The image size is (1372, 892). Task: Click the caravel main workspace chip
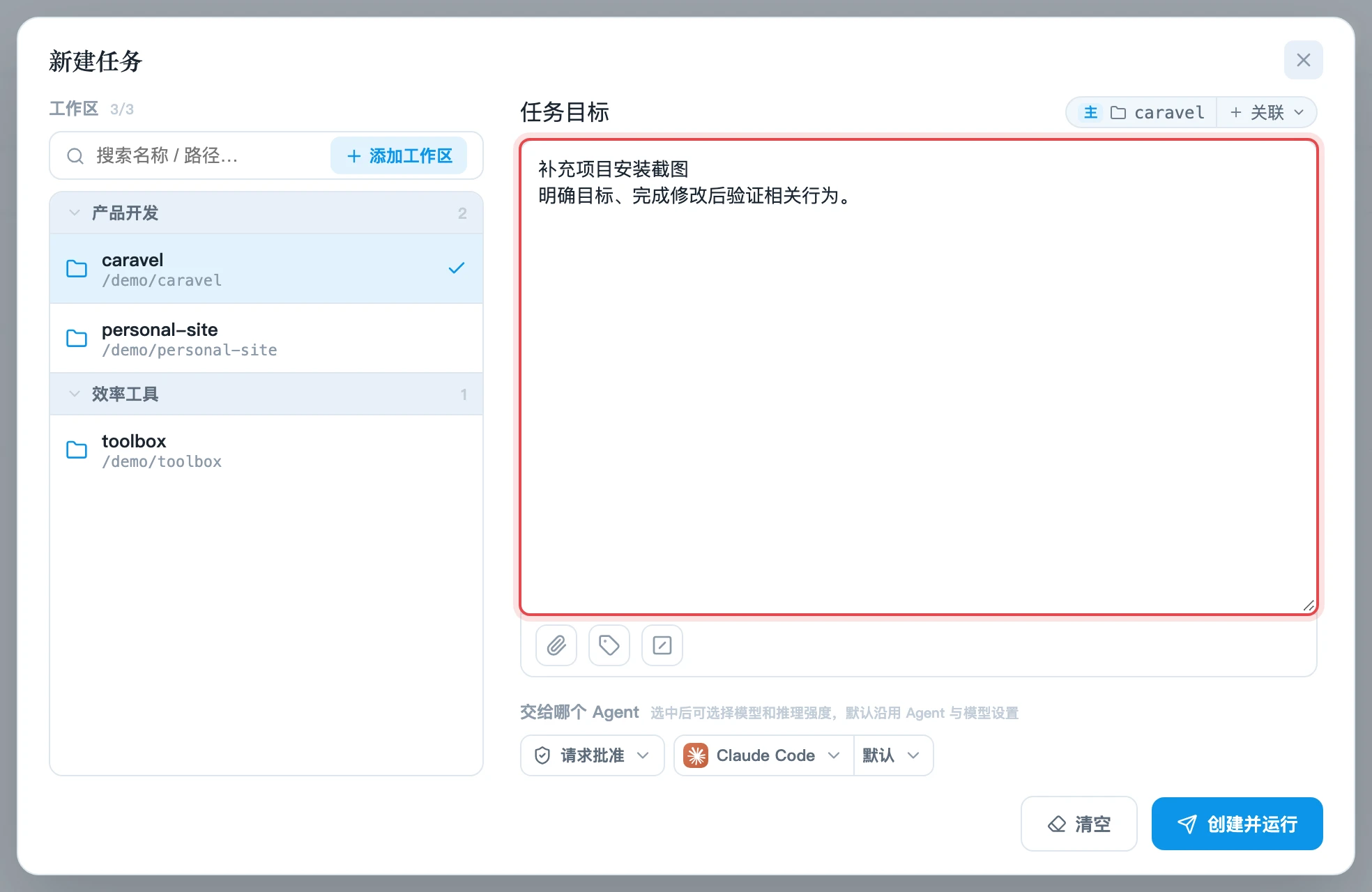[x=1142, y=112]
